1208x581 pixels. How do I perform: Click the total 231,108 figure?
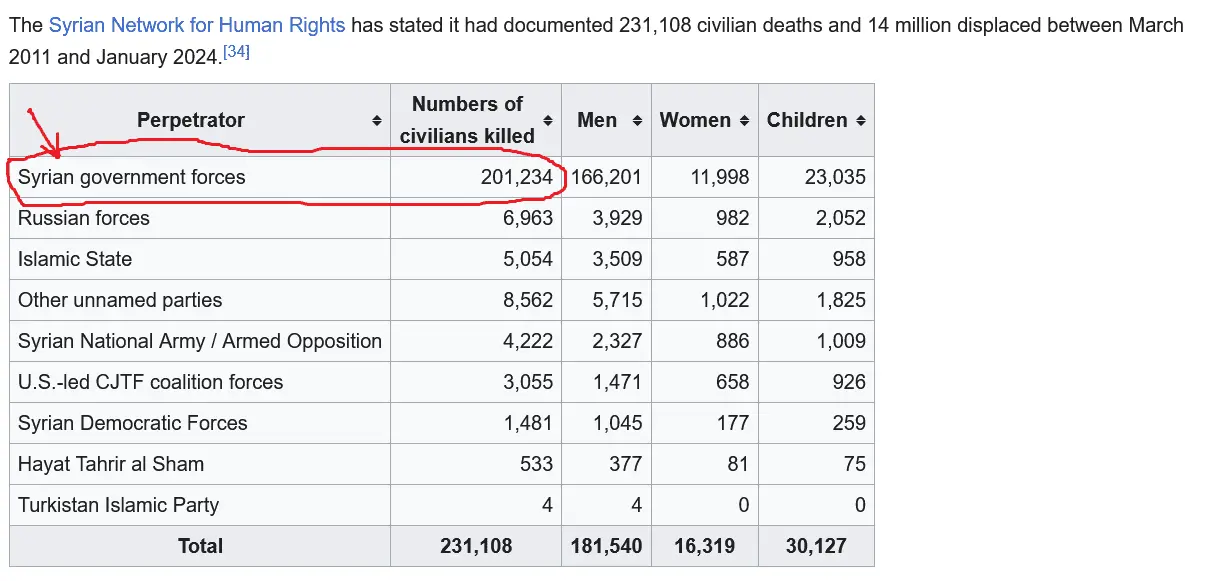click(x=476, y=546)
